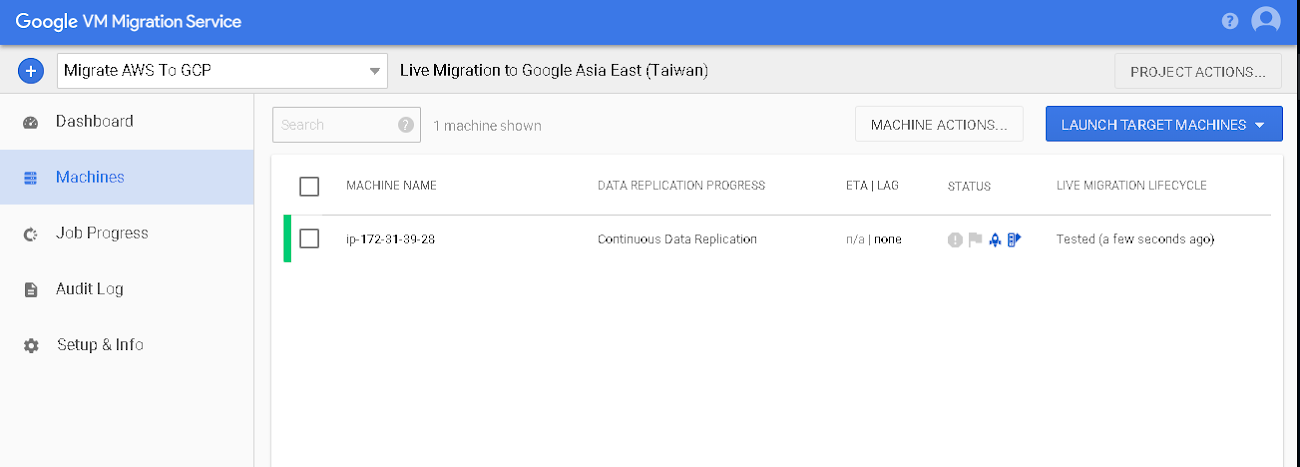Click the Project Actions button
Image resolution: width=1300 pixels, height=467 pixels.
click(1198, 72)
